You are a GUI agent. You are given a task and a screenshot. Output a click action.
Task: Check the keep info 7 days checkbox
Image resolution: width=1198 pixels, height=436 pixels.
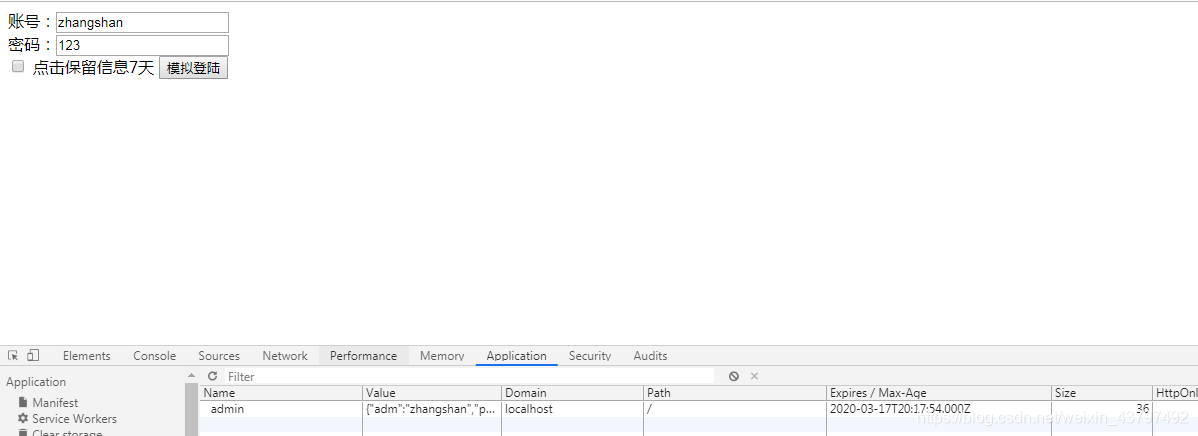(18, 66)
